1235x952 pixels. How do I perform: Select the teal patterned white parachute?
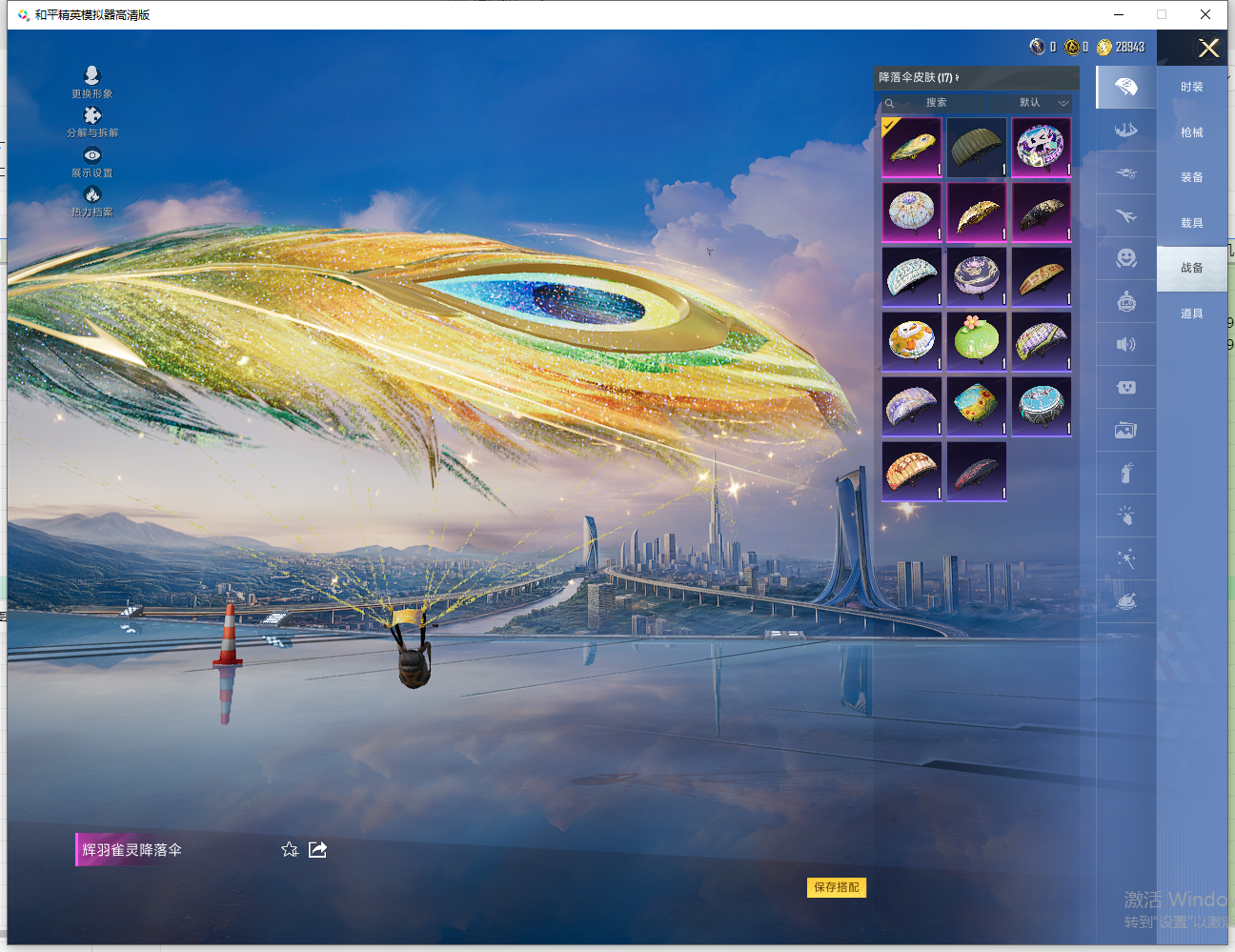point(912,277)
